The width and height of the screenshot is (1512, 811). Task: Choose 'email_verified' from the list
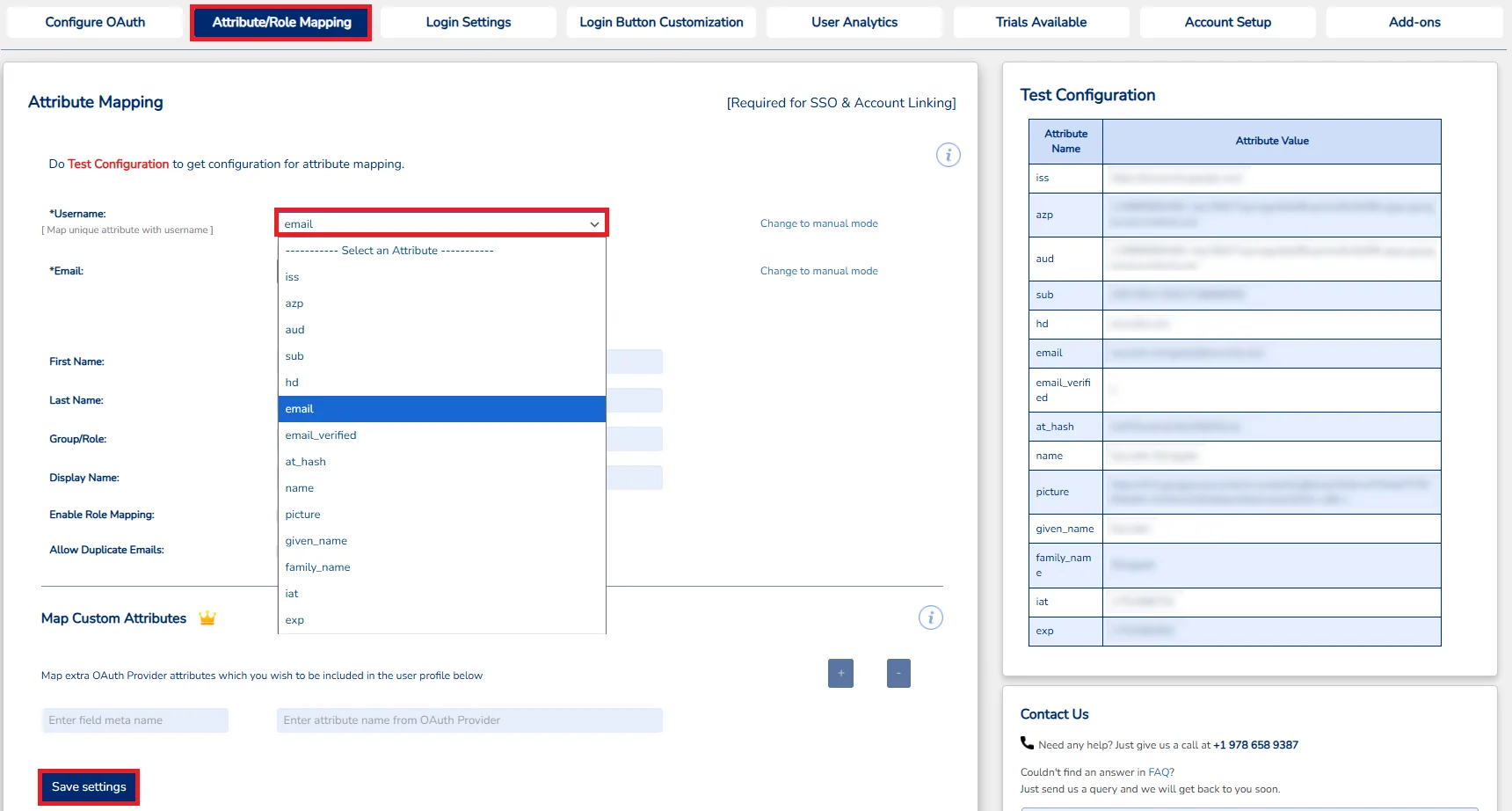pos(441,435)
